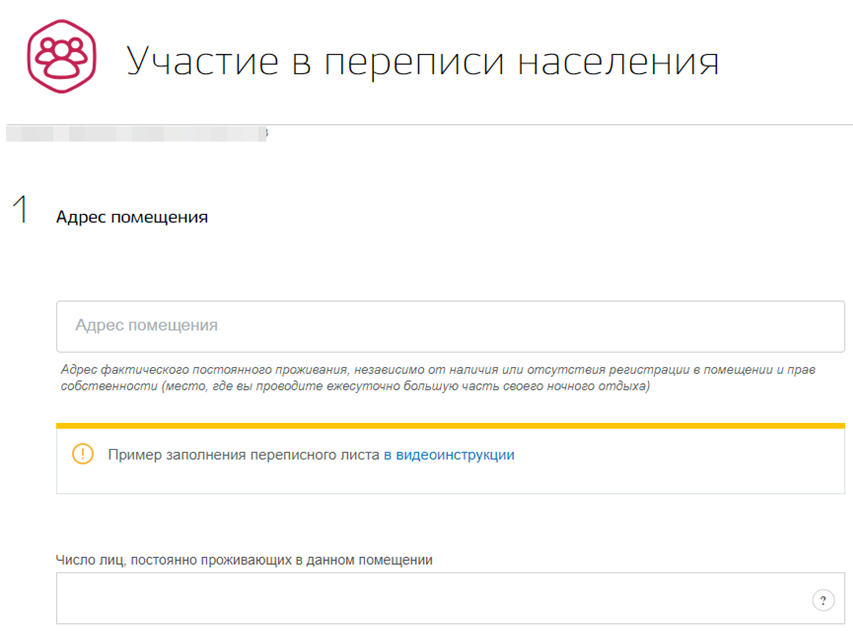The image size is (853, 643).
Task: Click the yellow top bar of the notice
Action: pos(450,426)
